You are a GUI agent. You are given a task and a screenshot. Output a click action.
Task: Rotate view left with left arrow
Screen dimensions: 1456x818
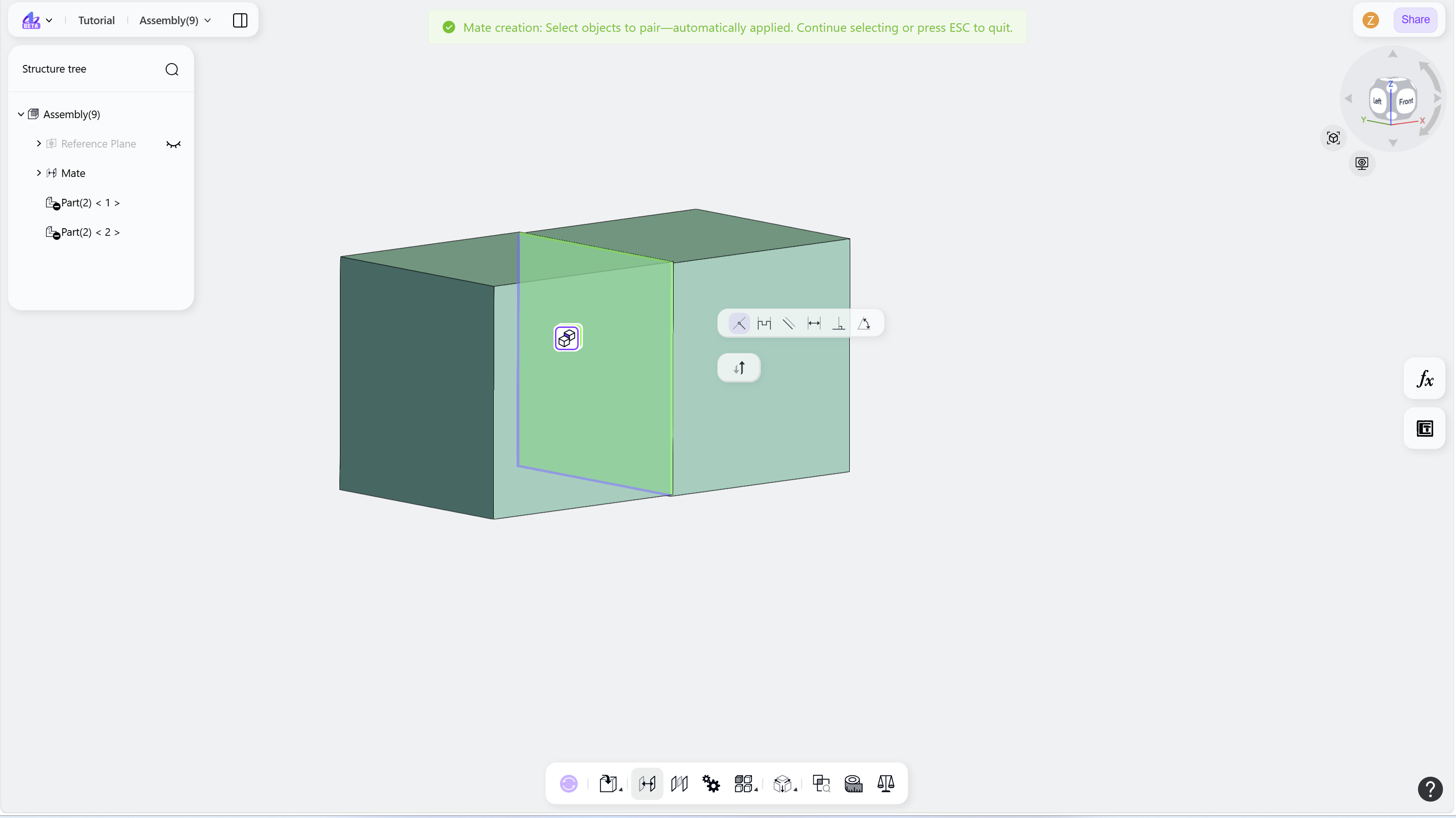click(x=1349, y=98)
